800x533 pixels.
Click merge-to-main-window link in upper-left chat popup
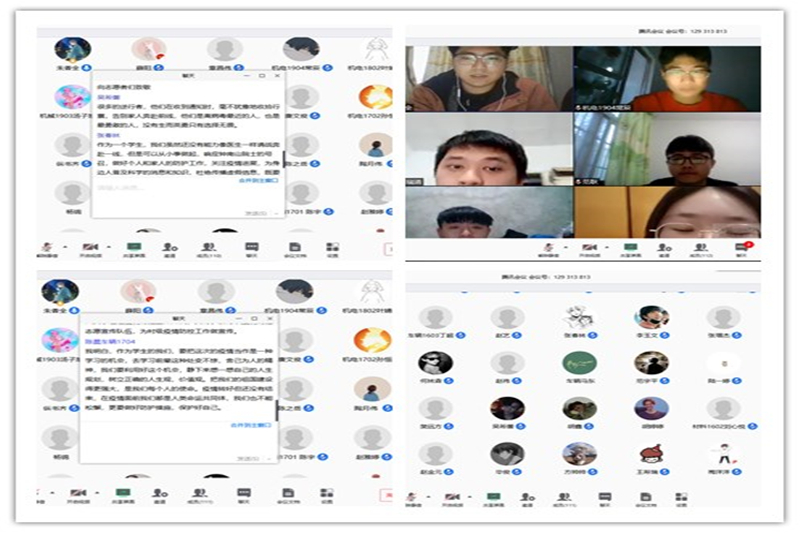pos(259,181)
